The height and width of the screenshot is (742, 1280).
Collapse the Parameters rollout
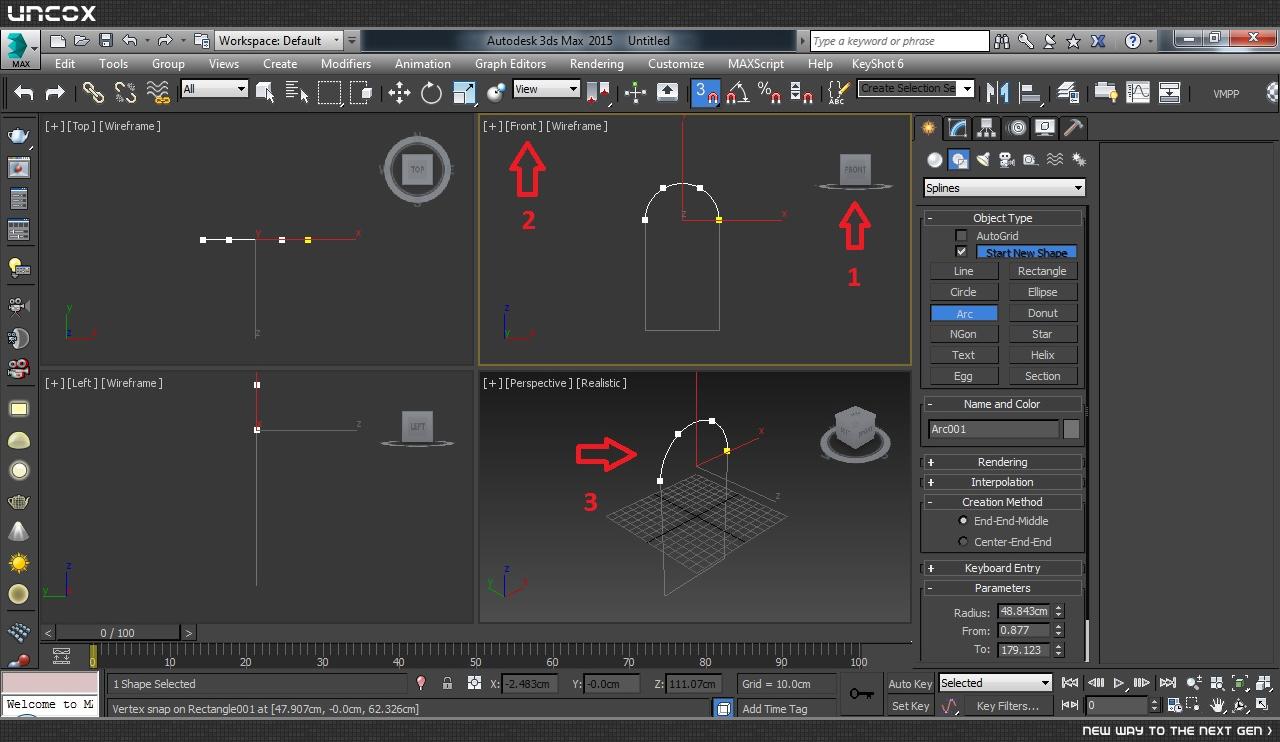(1002, 588)
